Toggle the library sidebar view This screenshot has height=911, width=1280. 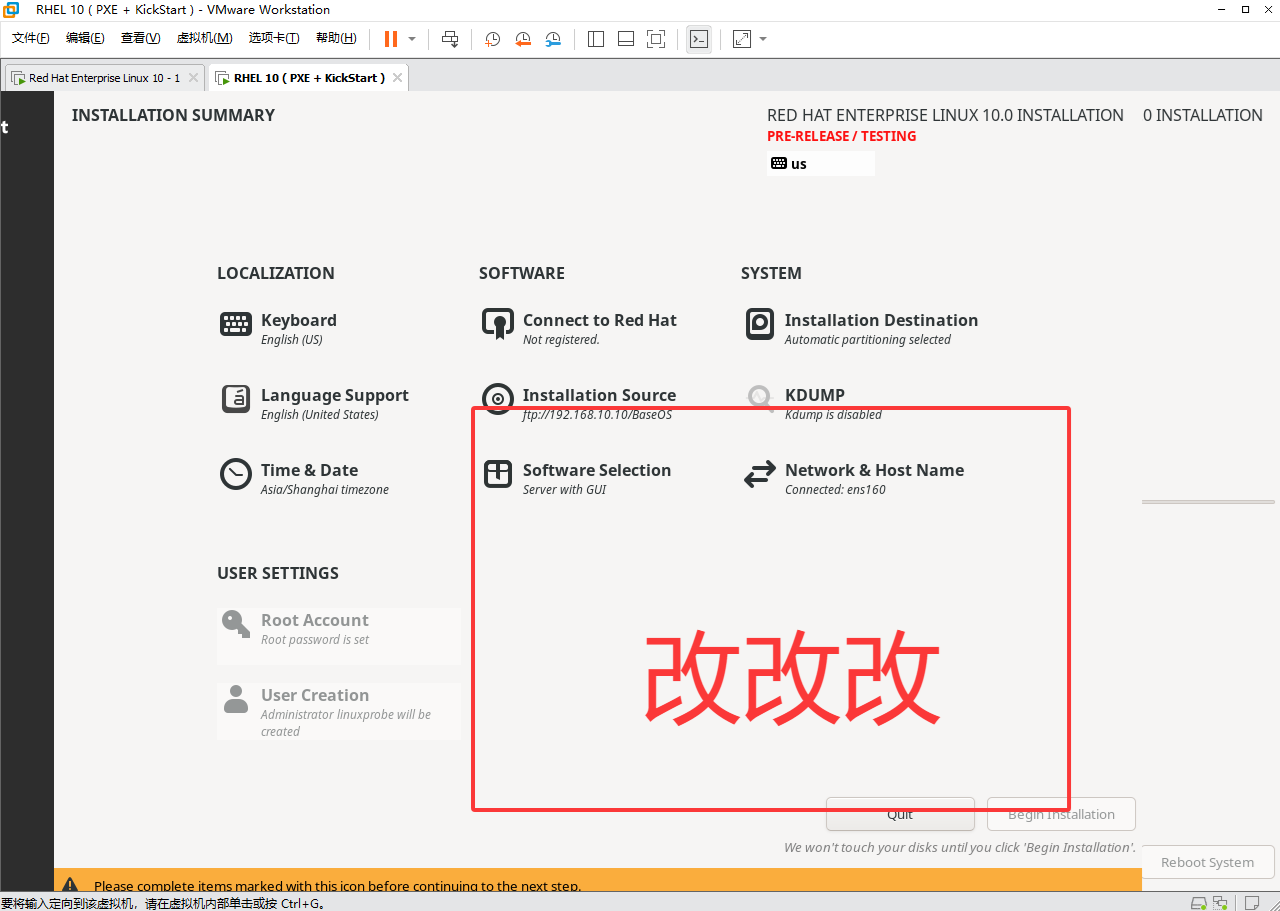(596, 39)
